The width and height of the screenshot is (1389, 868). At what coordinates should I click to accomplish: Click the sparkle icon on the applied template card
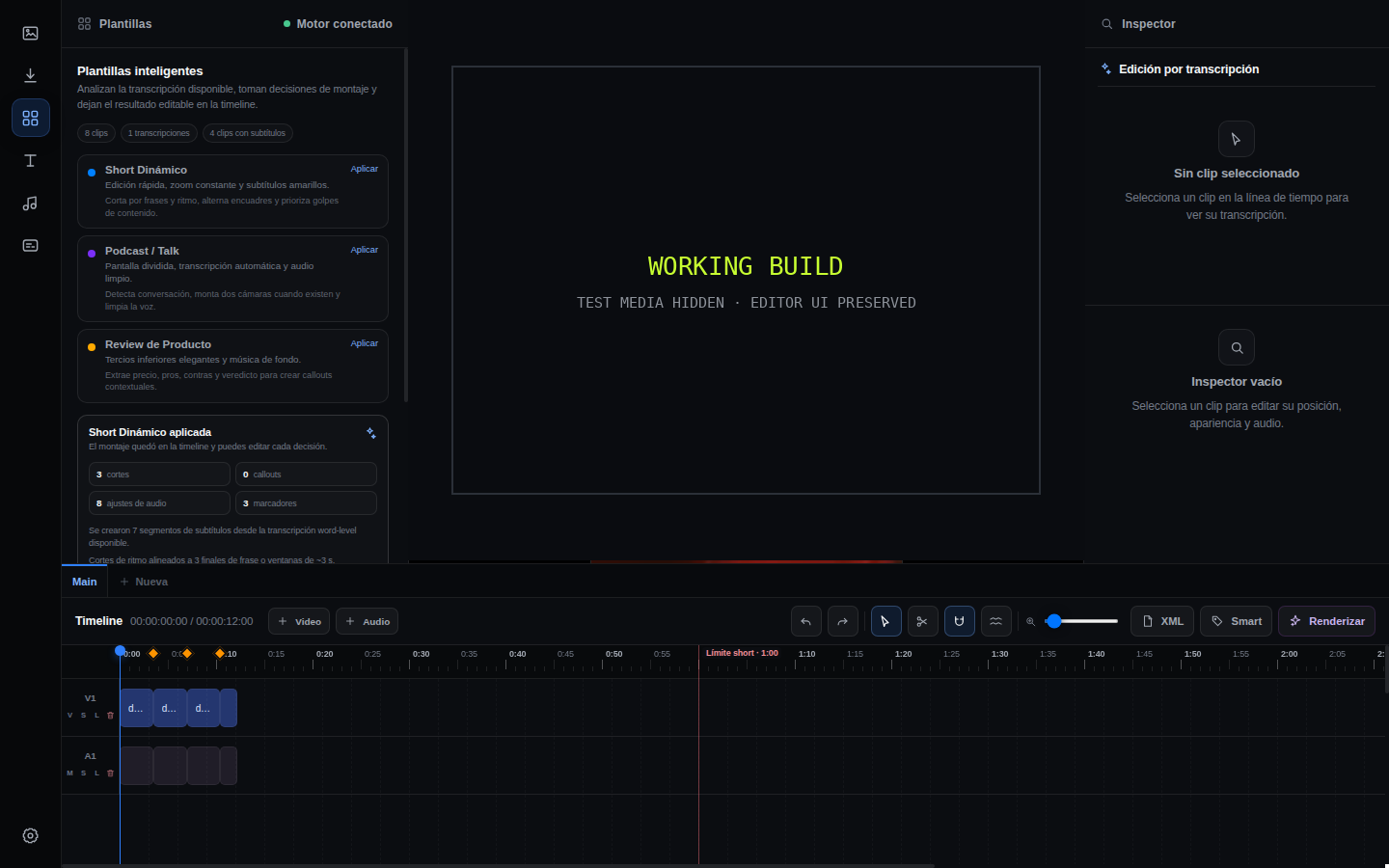(x=371, y=433)
